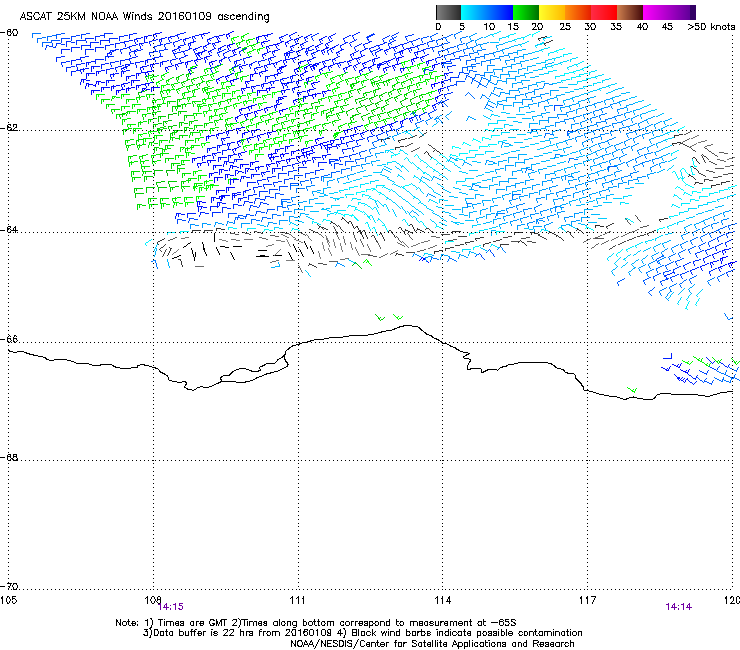Click the "35" color scale label
Viewport: 740px width, 650px height.
[x=616, y=27]
